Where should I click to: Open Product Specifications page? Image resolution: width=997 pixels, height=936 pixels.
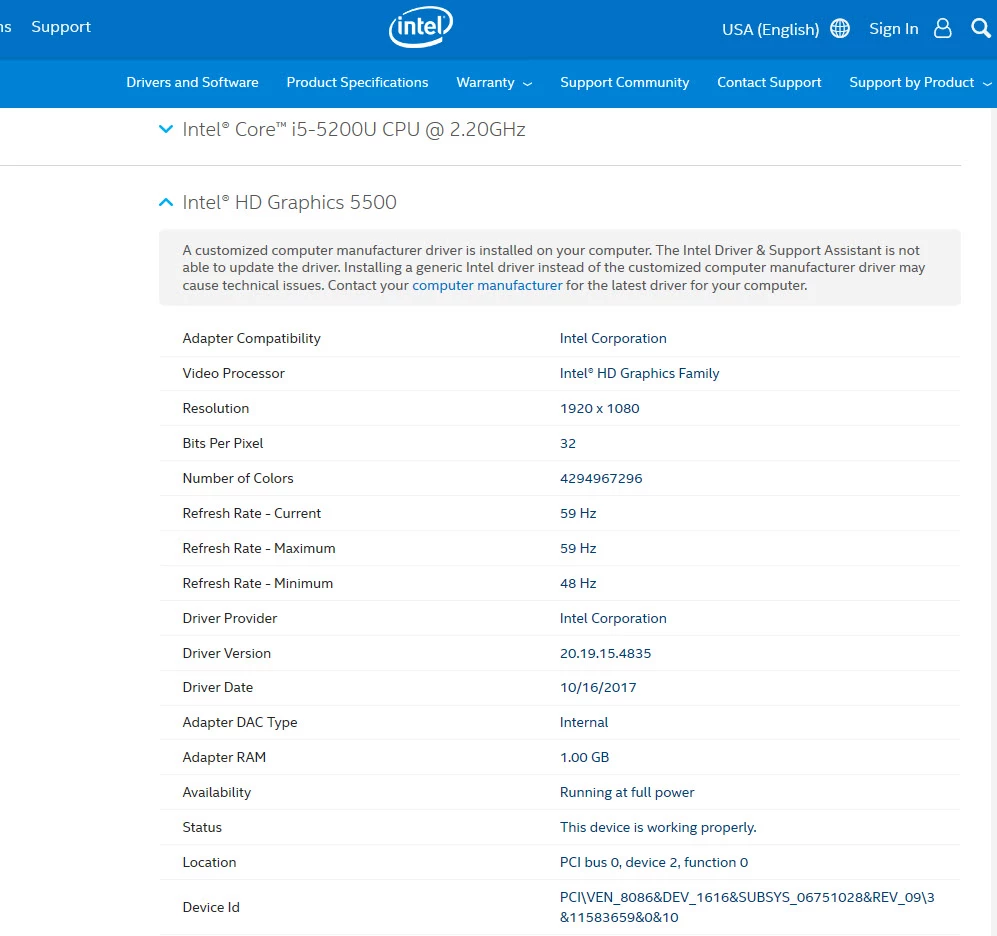point(357,83)
